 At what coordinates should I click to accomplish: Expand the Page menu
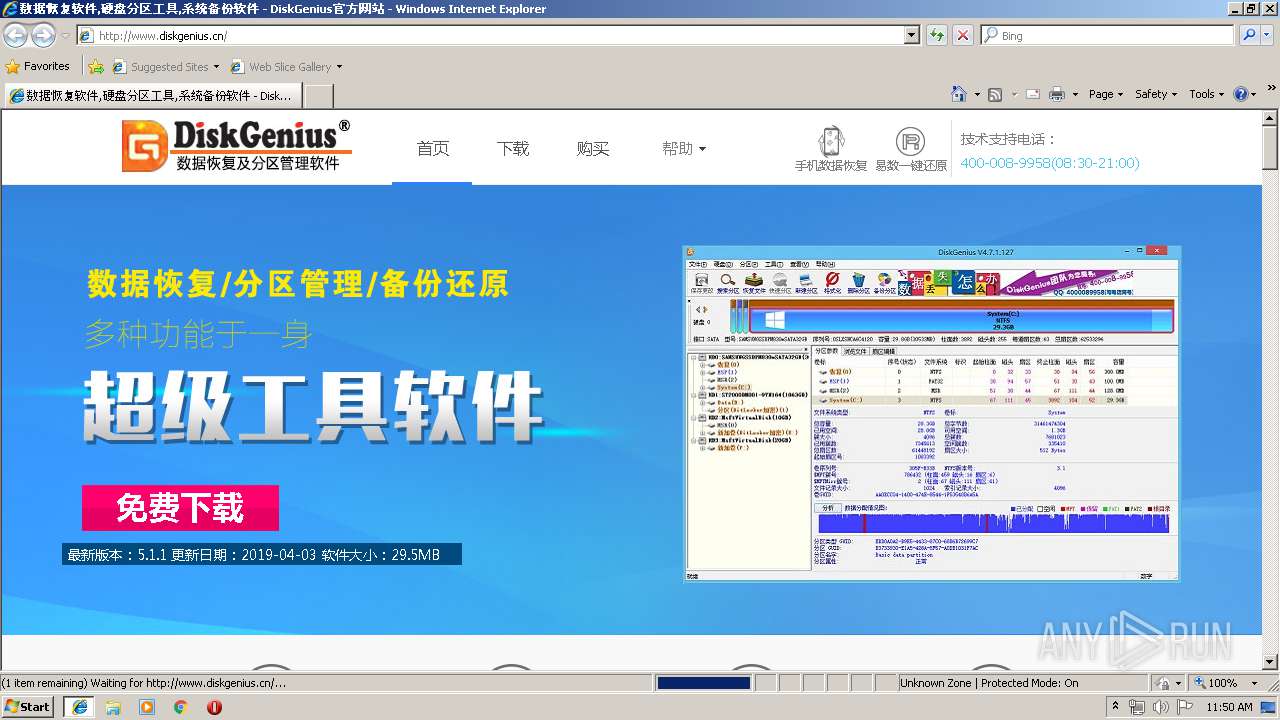coord(1106,94)
